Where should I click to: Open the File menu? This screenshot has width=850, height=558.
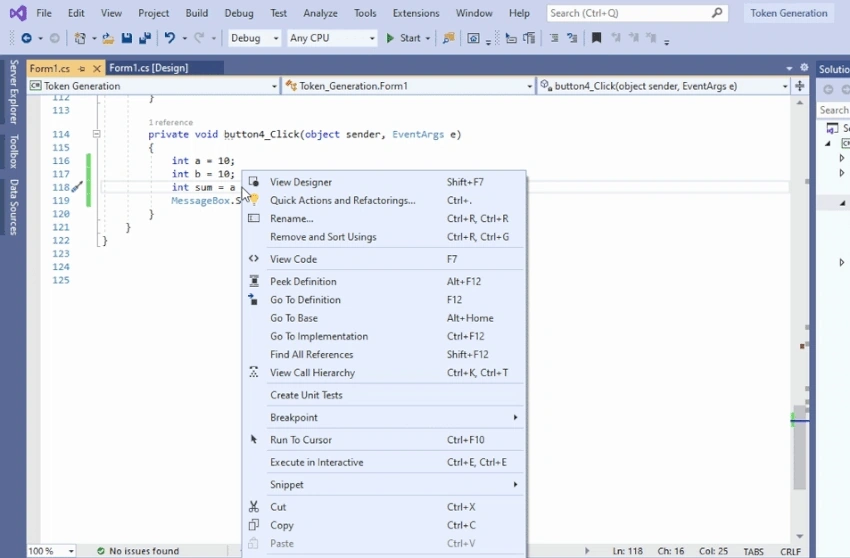(x=44, y=13)
